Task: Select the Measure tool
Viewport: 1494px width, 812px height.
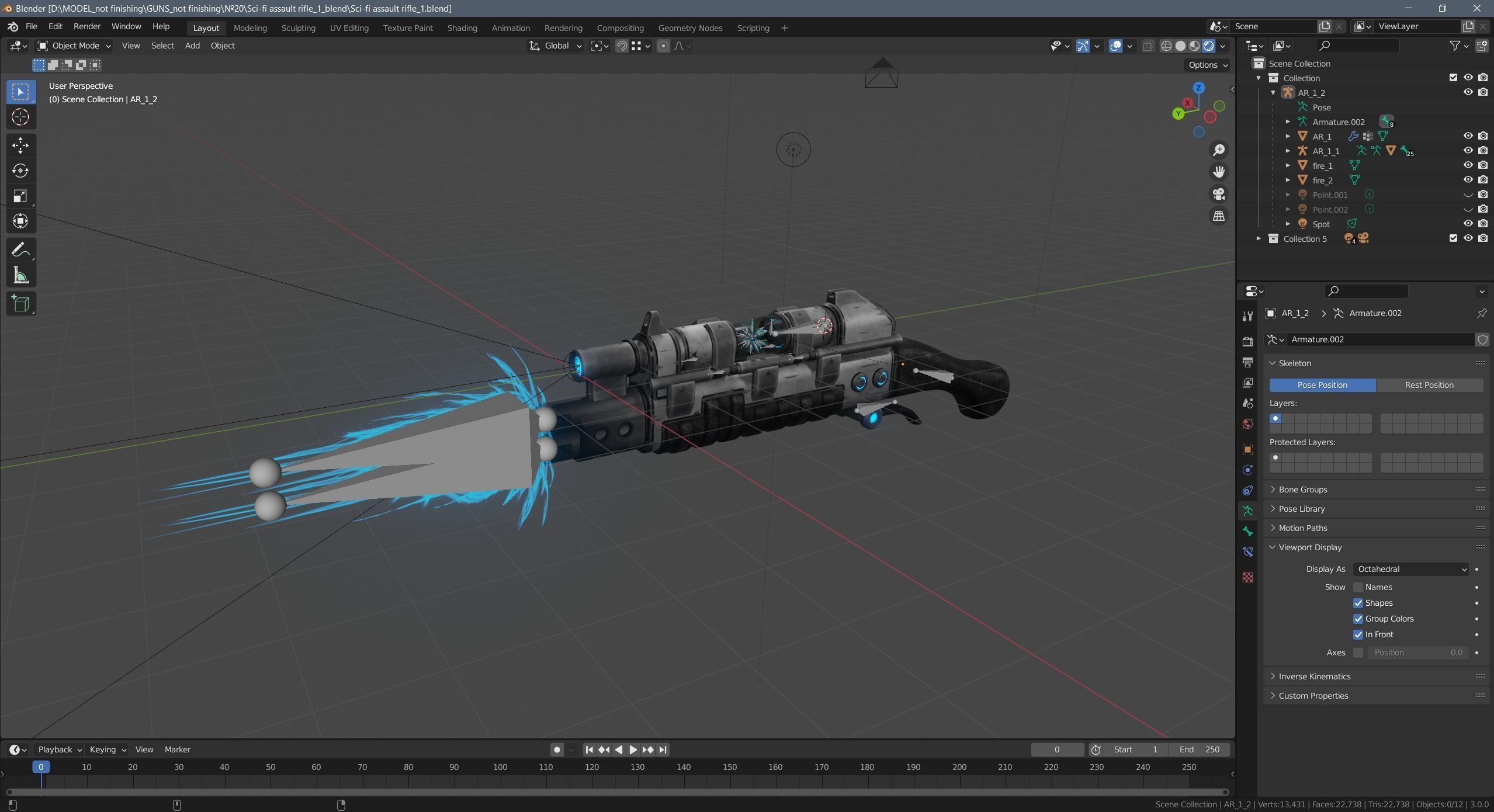Action: click(20, 275)
